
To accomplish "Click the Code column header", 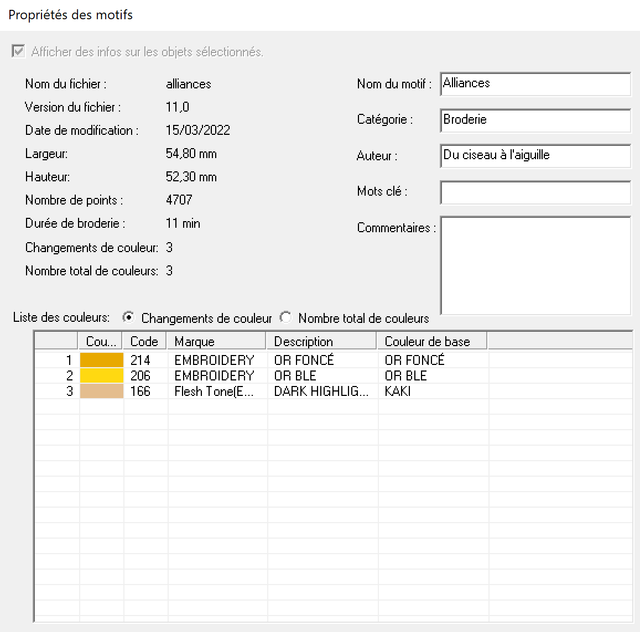I will click(144, 341).
